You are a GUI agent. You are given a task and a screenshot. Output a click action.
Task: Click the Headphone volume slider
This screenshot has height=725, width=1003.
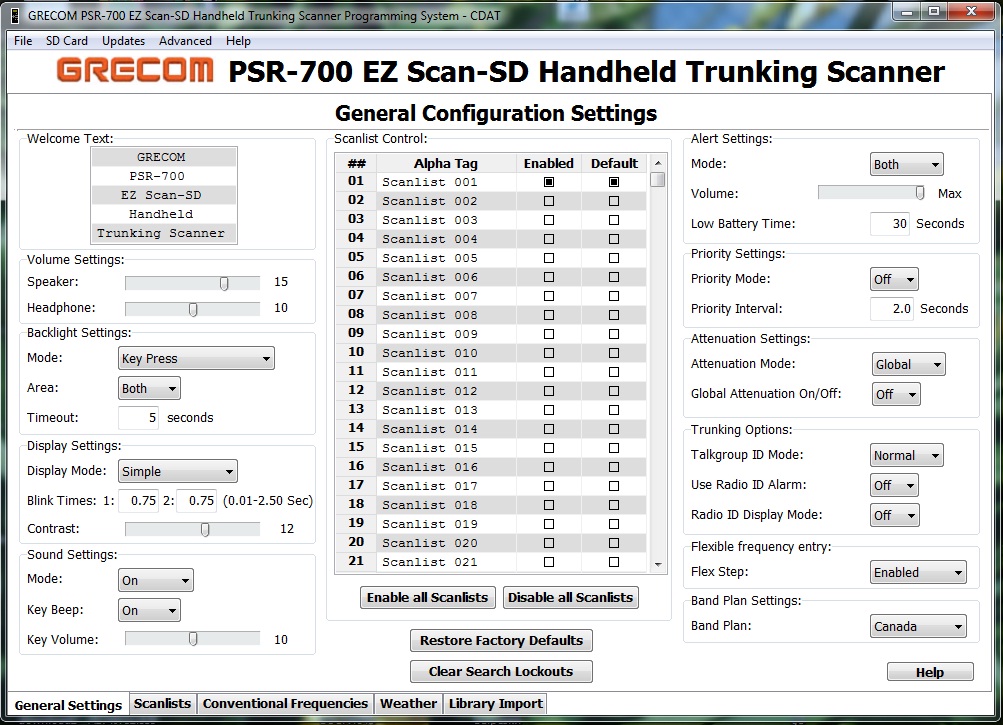tap(193, 309)
